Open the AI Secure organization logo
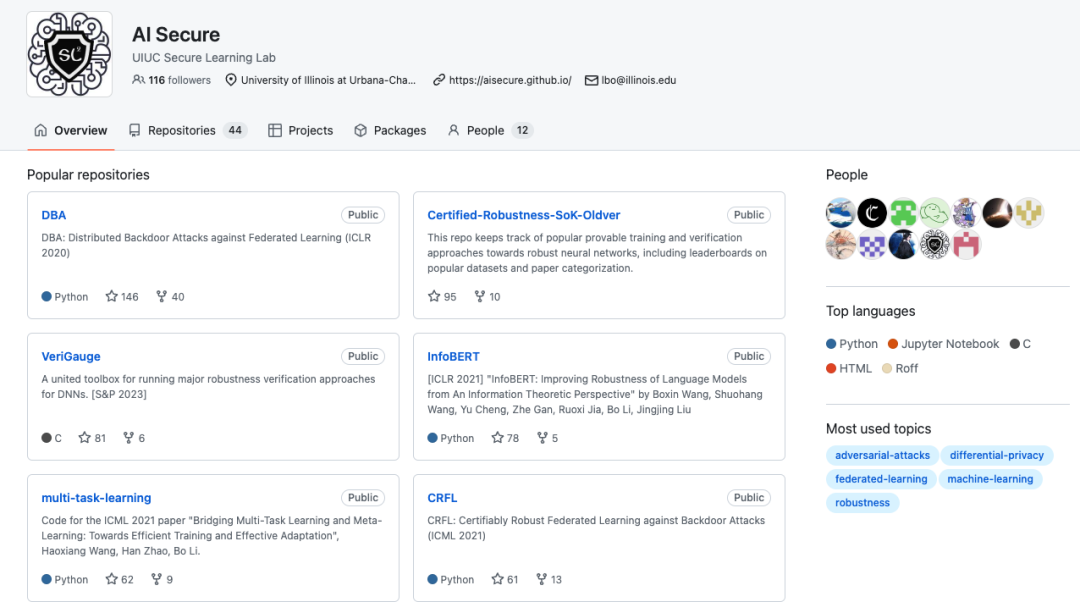 coord(70,54)
